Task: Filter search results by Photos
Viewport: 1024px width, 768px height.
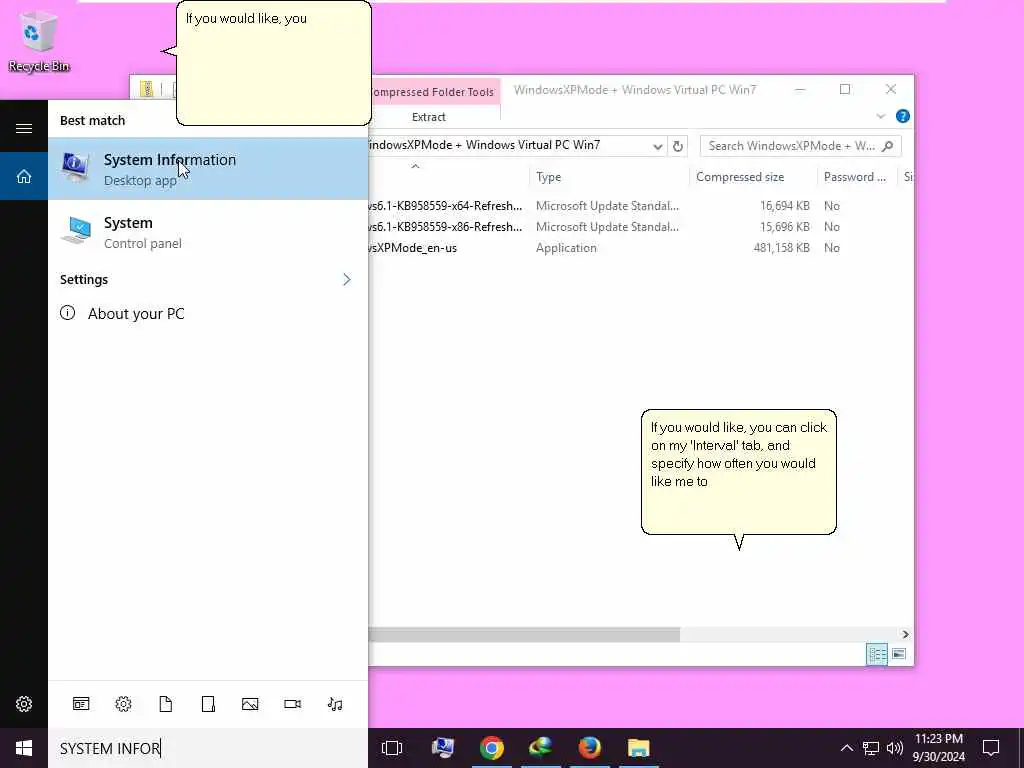Action: [250, 703]
